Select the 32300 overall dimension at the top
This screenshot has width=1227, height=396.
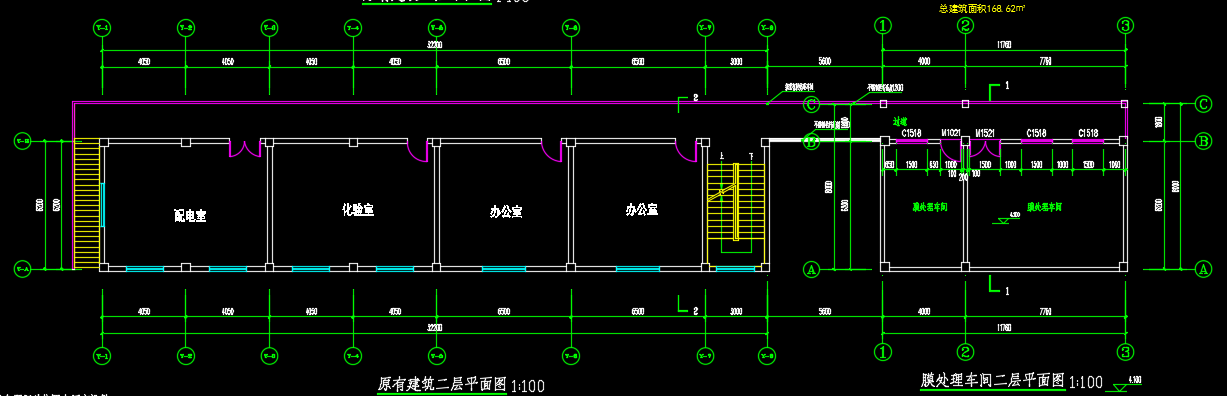(435, 46)
